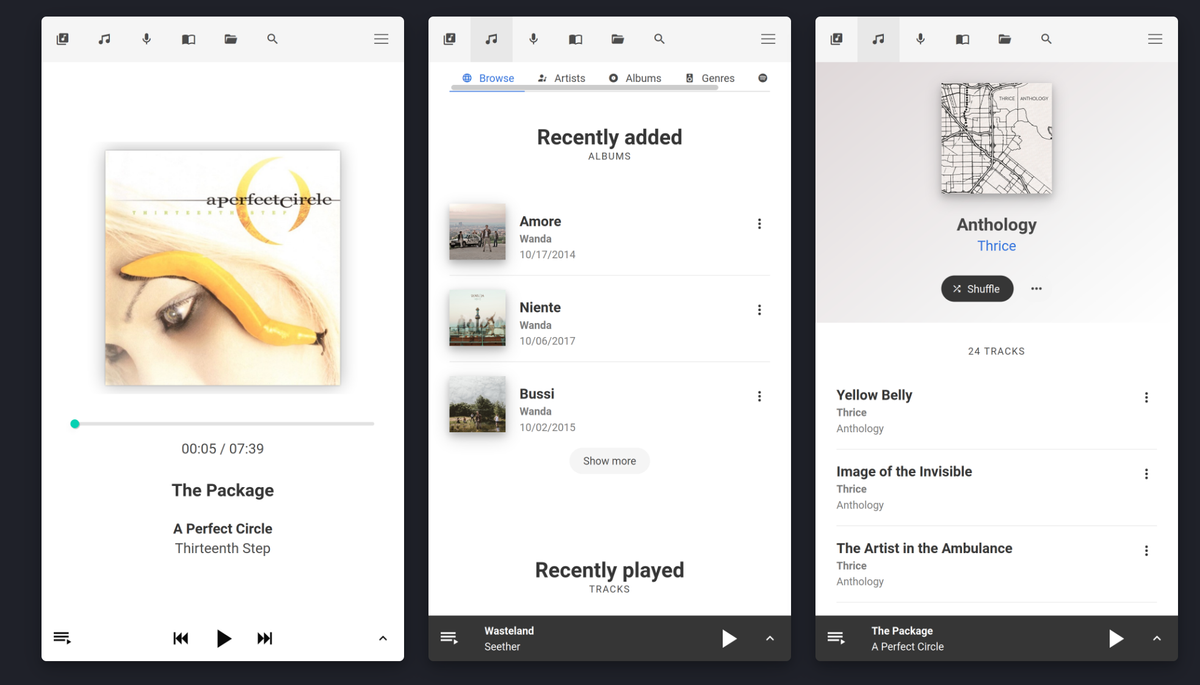
Task: Open search icon in middle panel
Action: 659,39
